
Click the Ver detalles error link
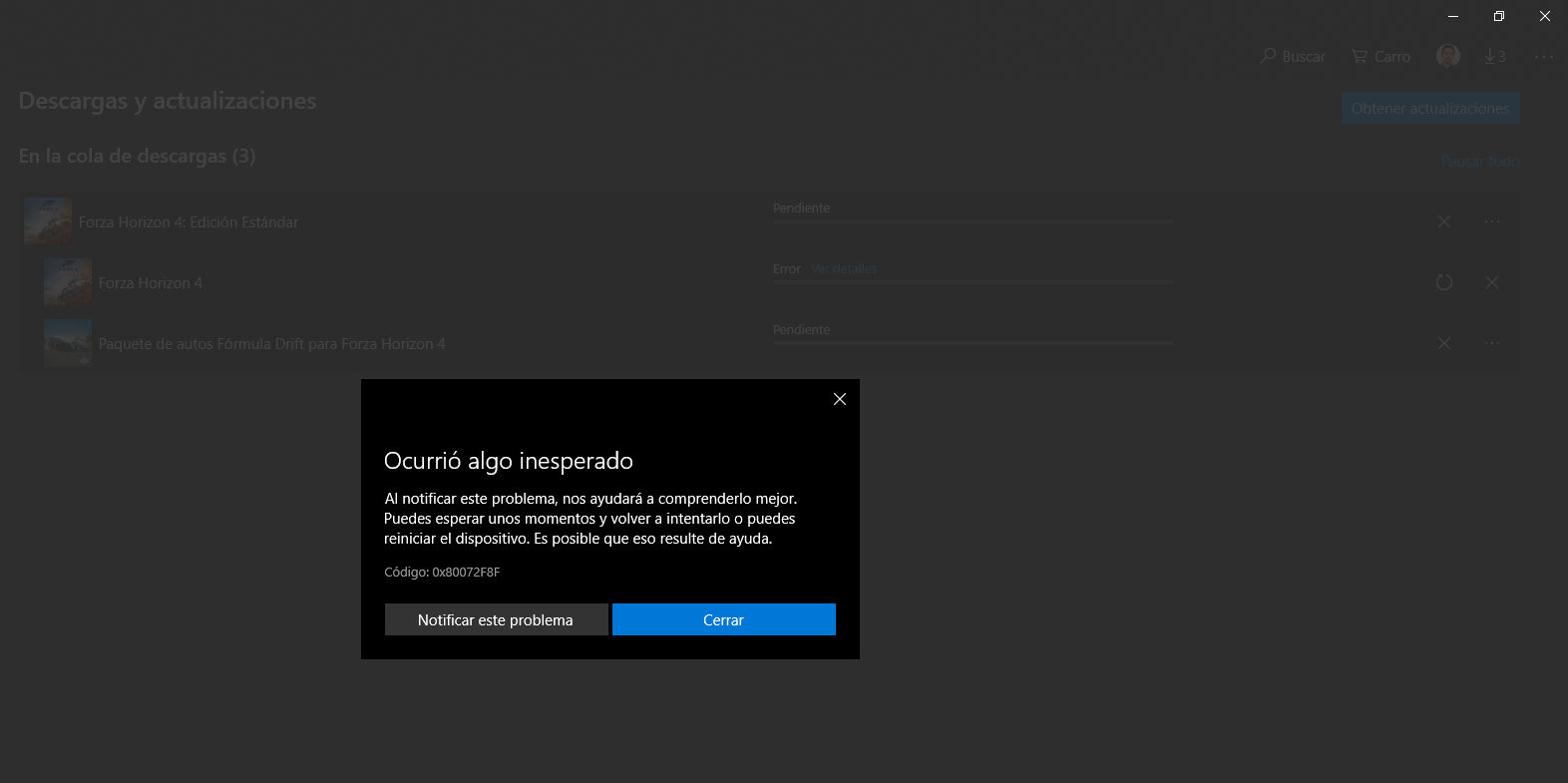[x=844, y=268]
